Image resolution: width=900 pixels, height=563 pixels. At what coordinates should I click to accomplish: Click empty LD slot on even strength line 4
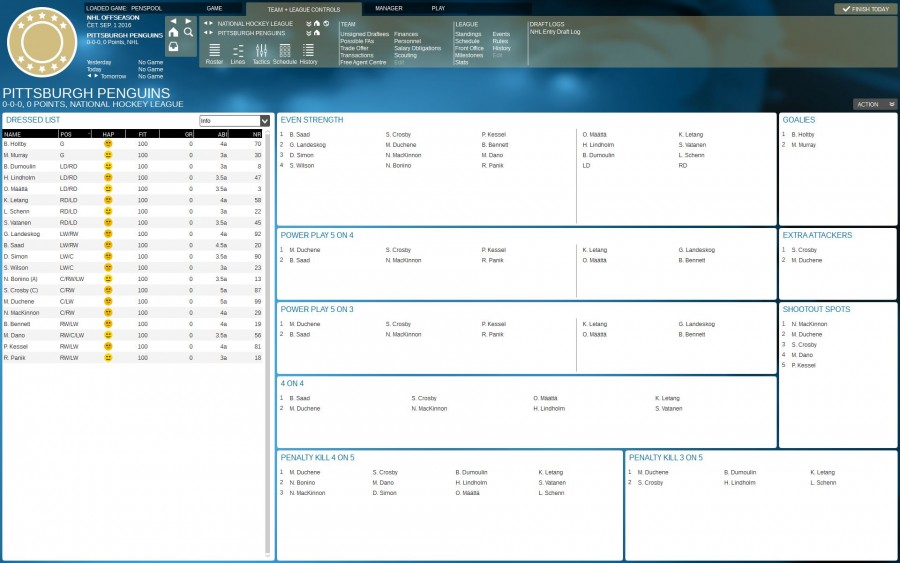point(586,165)
